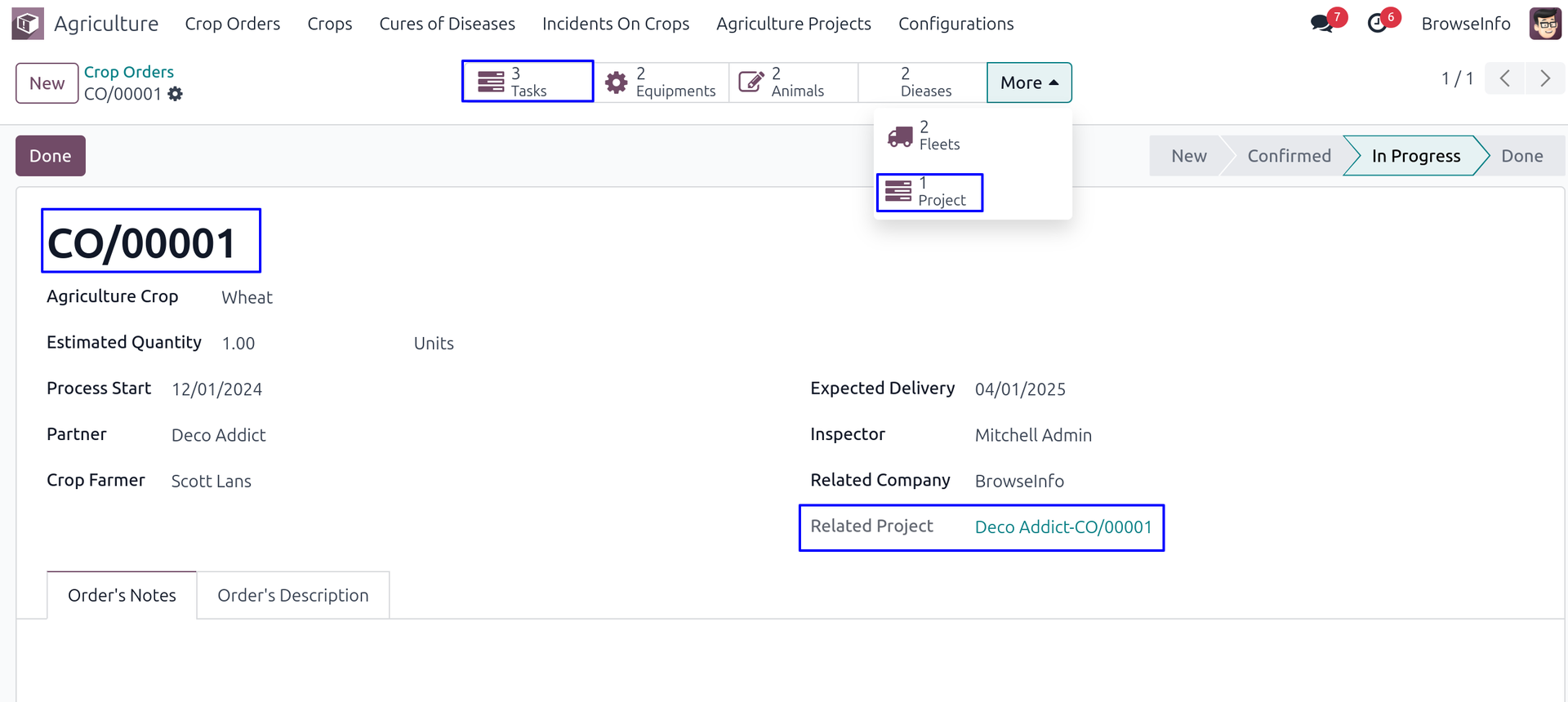Open the Deco Addict-CO/00001 project link
Viewport: 1568px width, 702px height.
(x=1063, y=527)
